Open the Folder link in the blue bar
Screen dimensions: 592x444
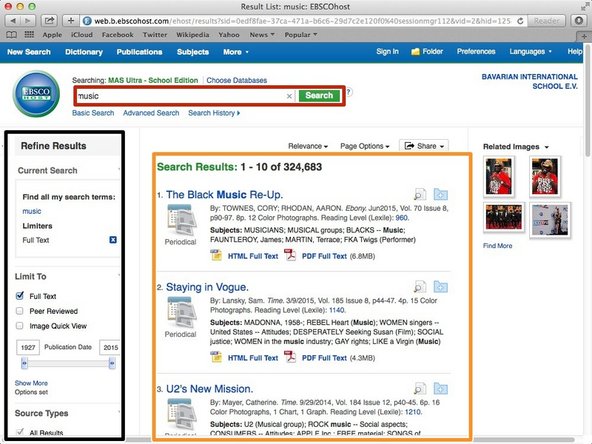(427, 51)
